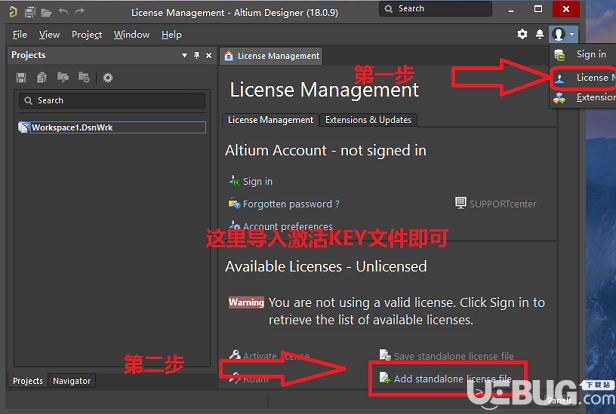Minimize the Altium Designer window
The width and height of the screenshot is (616, 414).
tap(511, 10)
